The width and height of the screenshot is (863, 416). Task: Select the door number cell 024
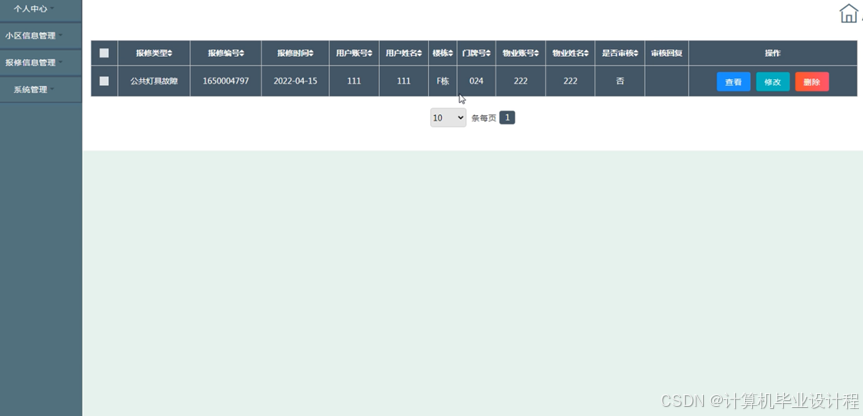[476, 81]
